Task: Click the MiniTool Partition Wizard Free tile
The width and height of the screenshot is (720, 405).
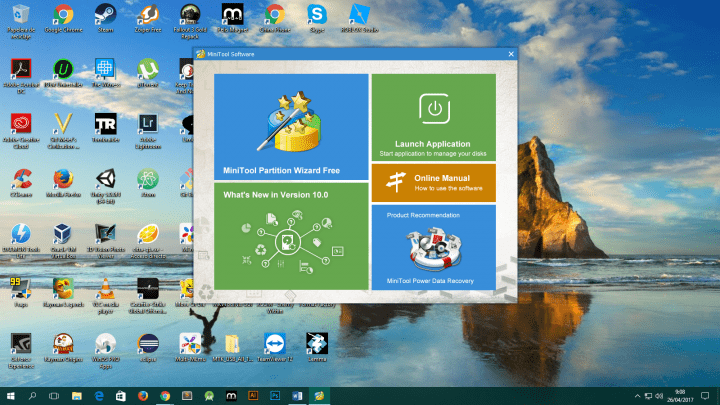Action: pos(291,127)
